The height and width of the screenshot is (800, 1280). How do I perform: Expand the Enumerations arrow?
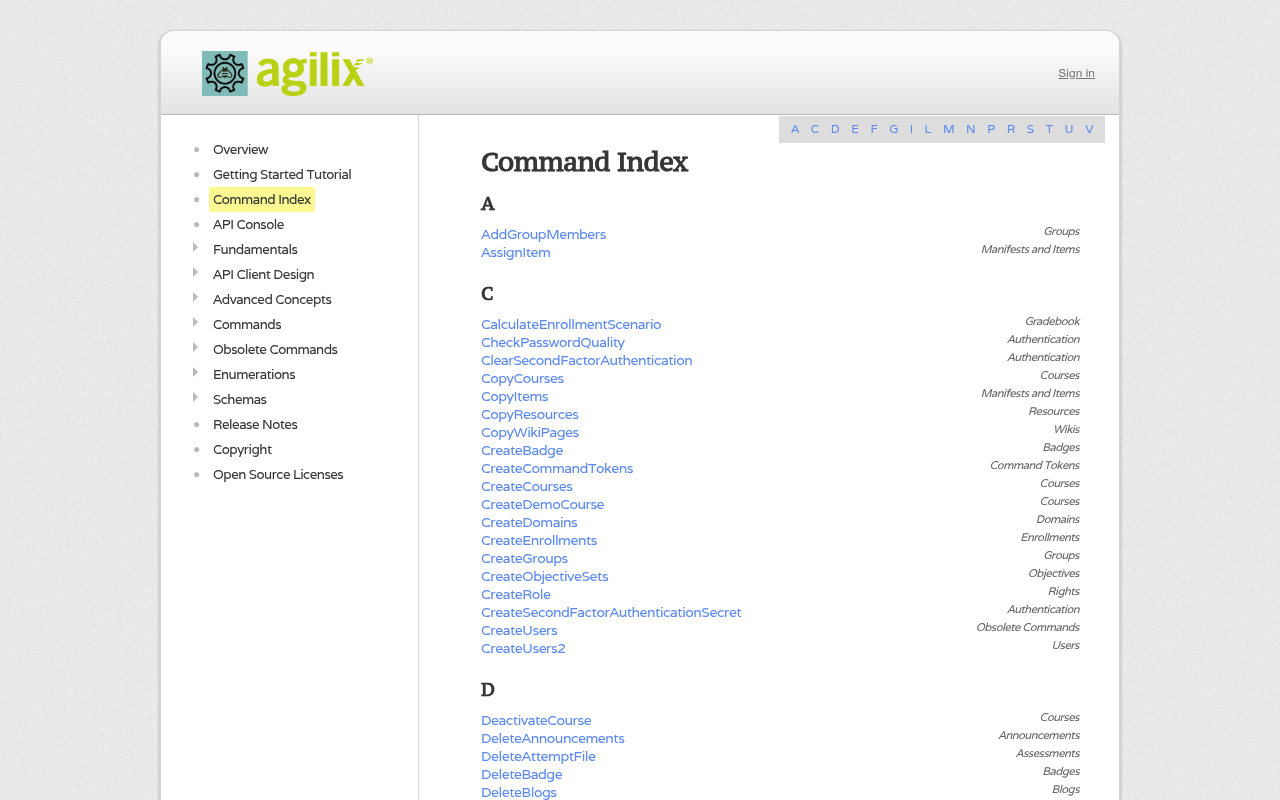tap(195, 373)
